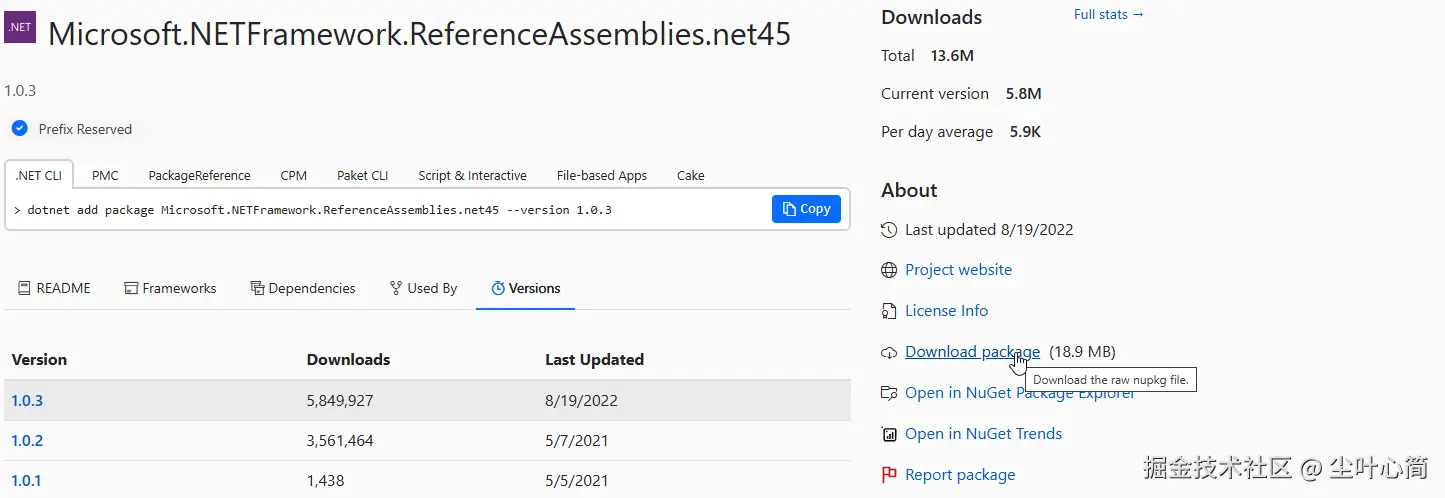
Task: Open the Paket CLI tab
Action: tap(362, 175)
